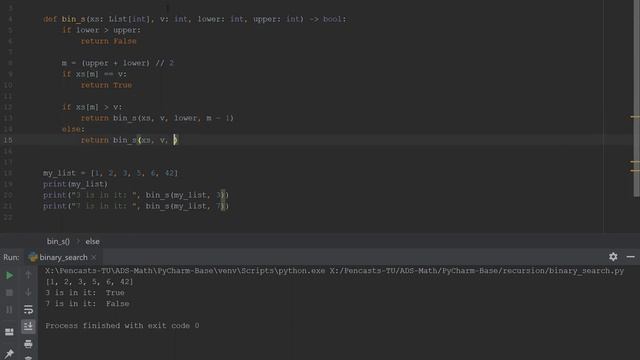The height and width of the screenshot is (360, 640).
Task: Click else in breadcrumb bar
Action: [x=92, y=242]
